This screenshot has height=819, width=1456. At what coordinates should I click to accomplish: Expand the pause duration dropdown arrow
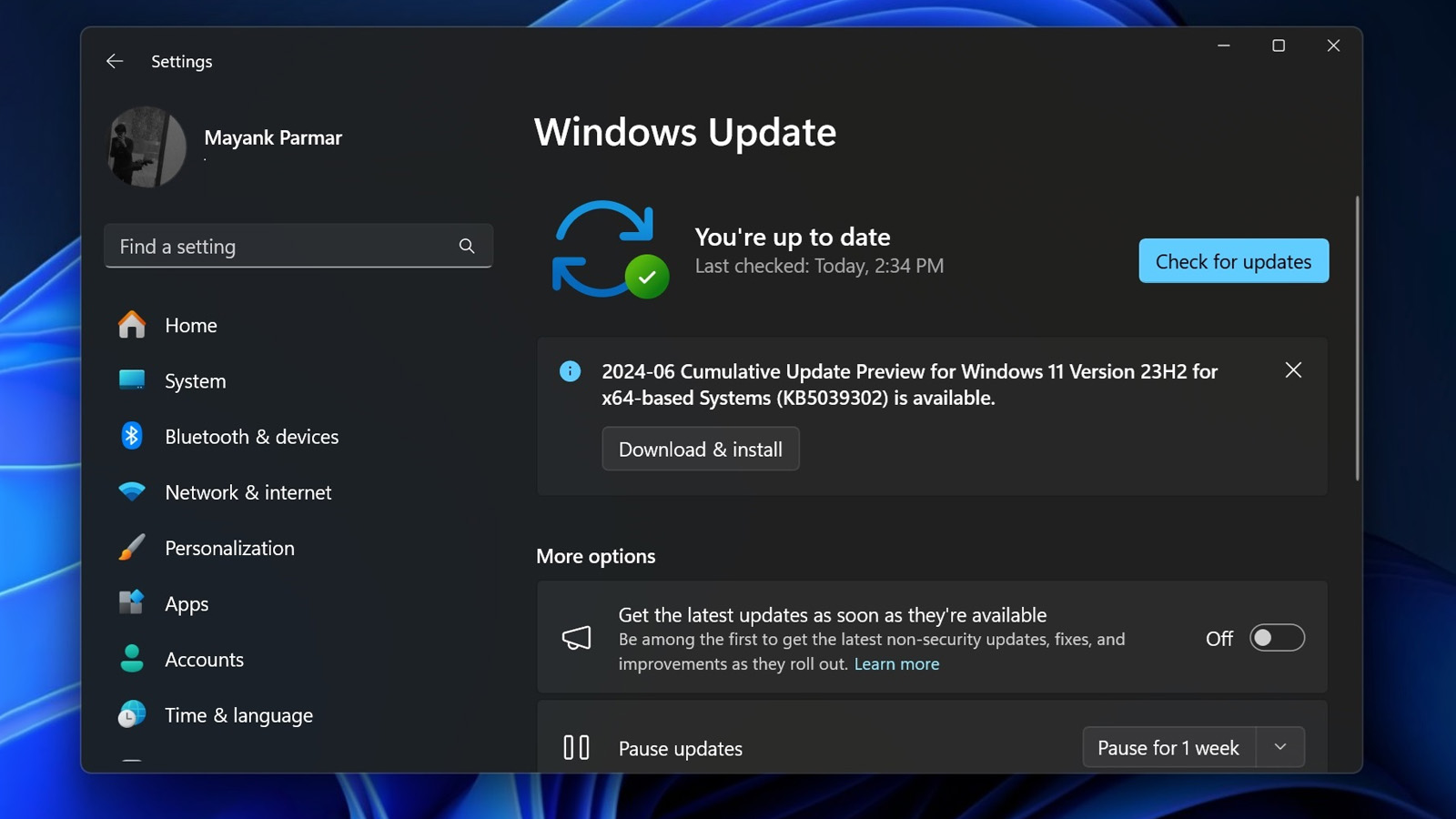point(1280,747)
